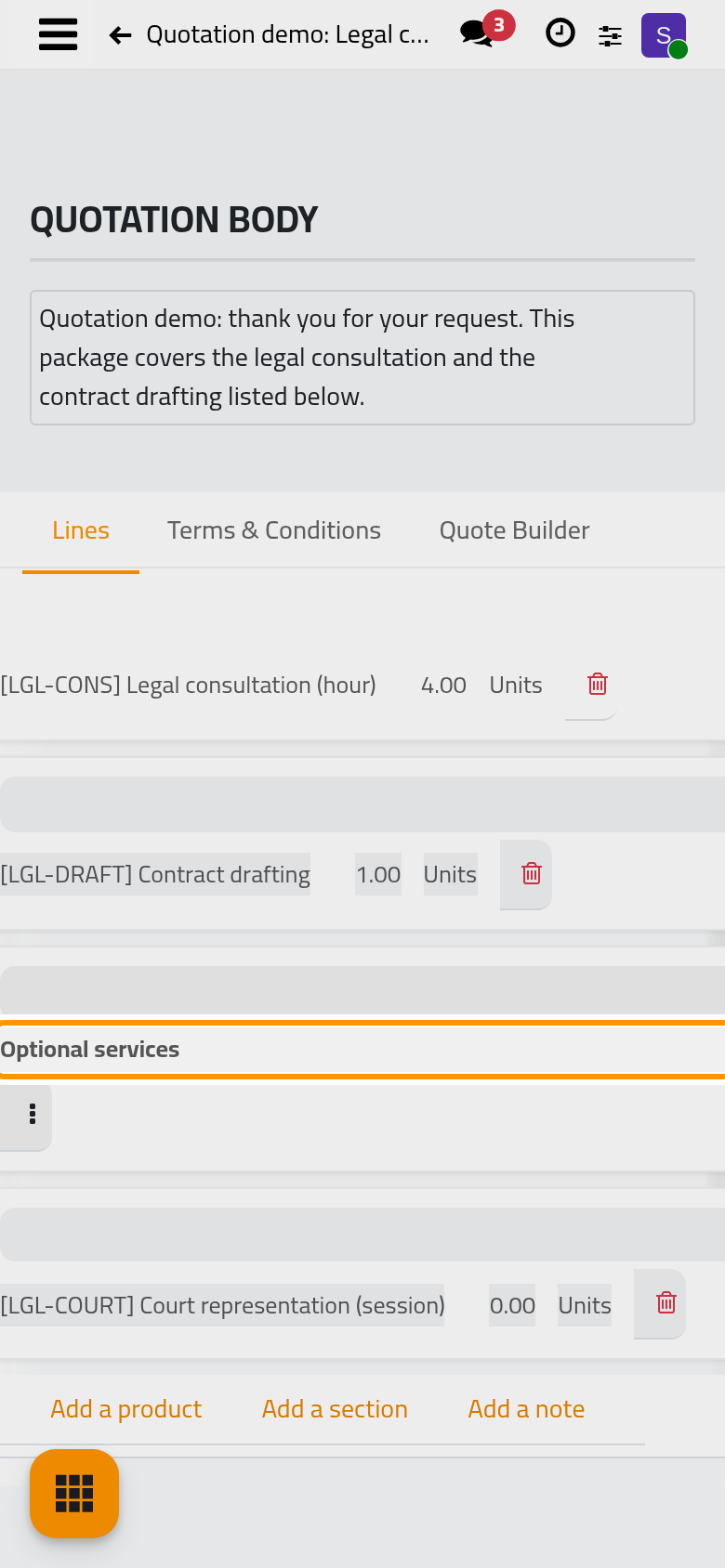Viewport: 725px width, 1568px height.
Task: Delete the Legal consultation line
Action: coord(598,685)
